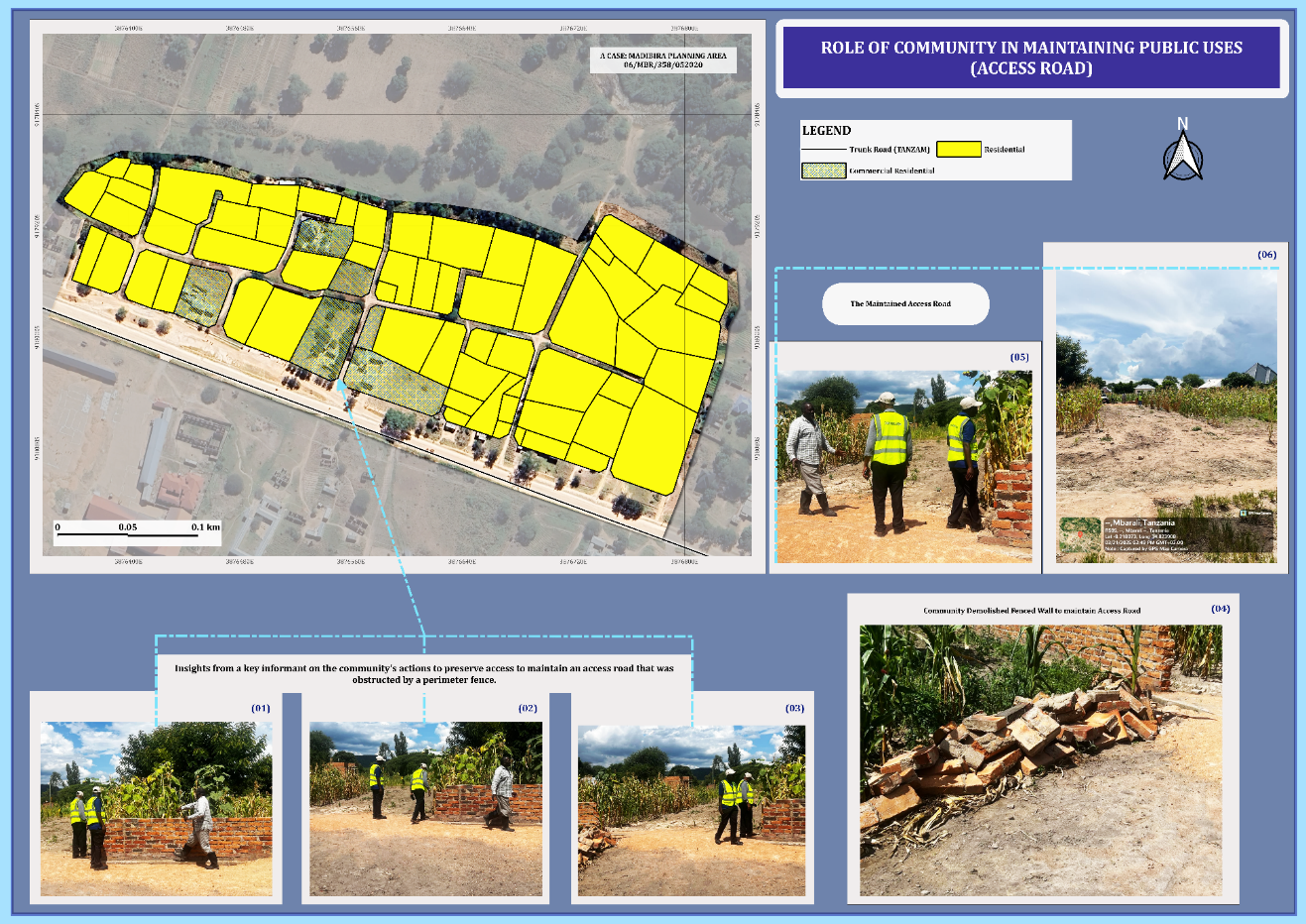1306x924 pixels.
Task: Click the trunk road line symbol in legend
Action: click(x=823, y=150)
